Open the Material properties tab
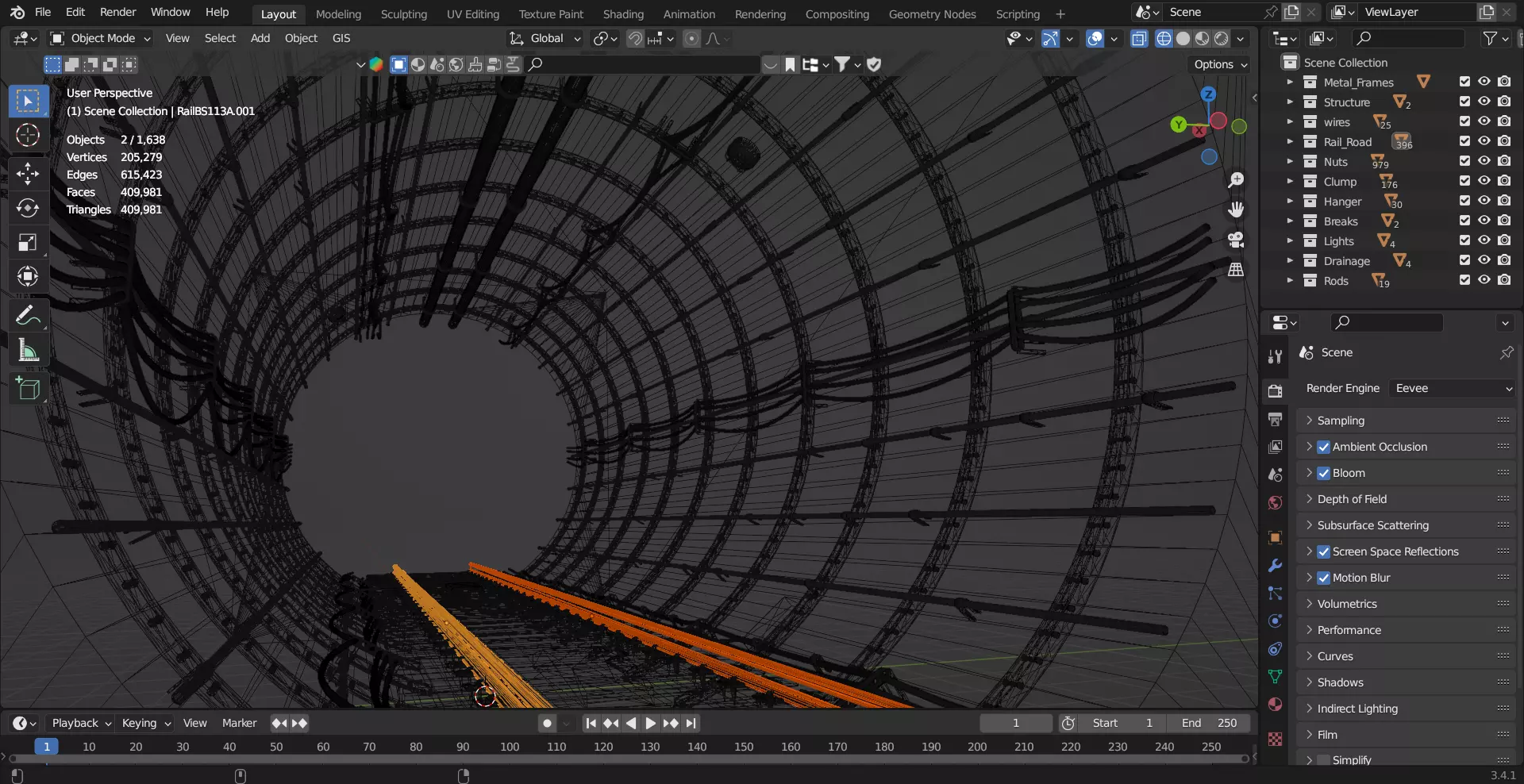Image resolution: width=1524 pixels, height=784 pixels. [x=1276, y=705]
